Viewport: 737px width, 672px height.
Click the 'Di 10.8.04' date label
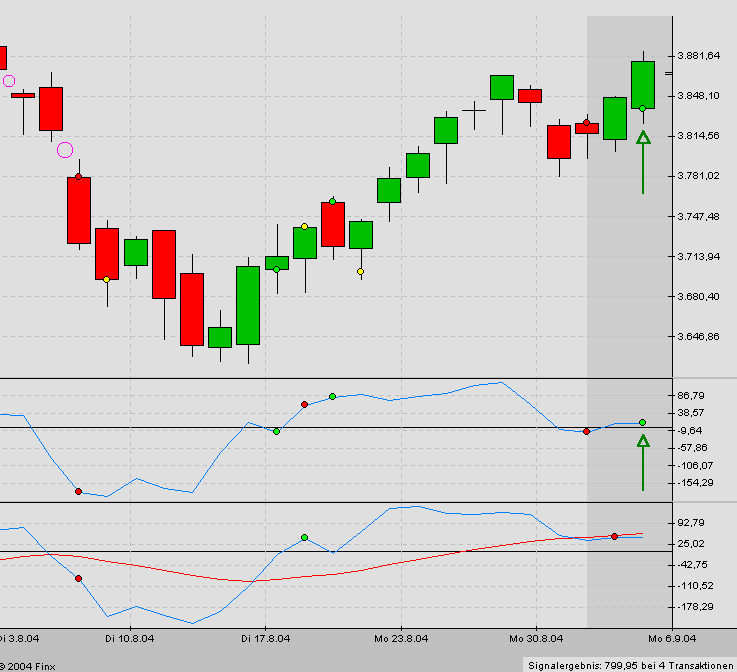point(129,637)
